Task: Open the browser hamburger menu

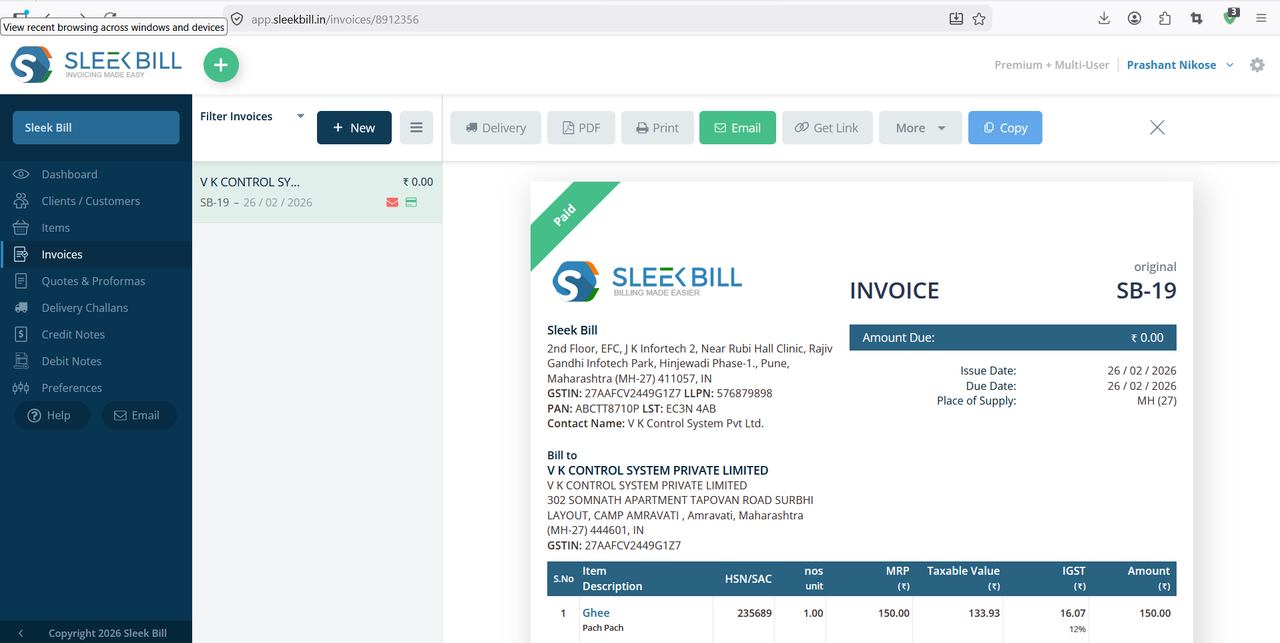Action: click(x=1262, y=18)
